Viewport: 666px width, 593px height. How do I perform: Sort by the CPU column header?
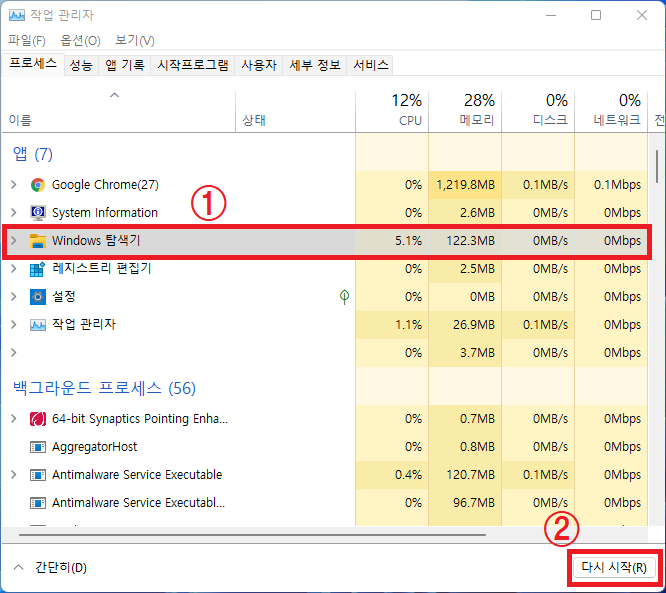(392, 111)
